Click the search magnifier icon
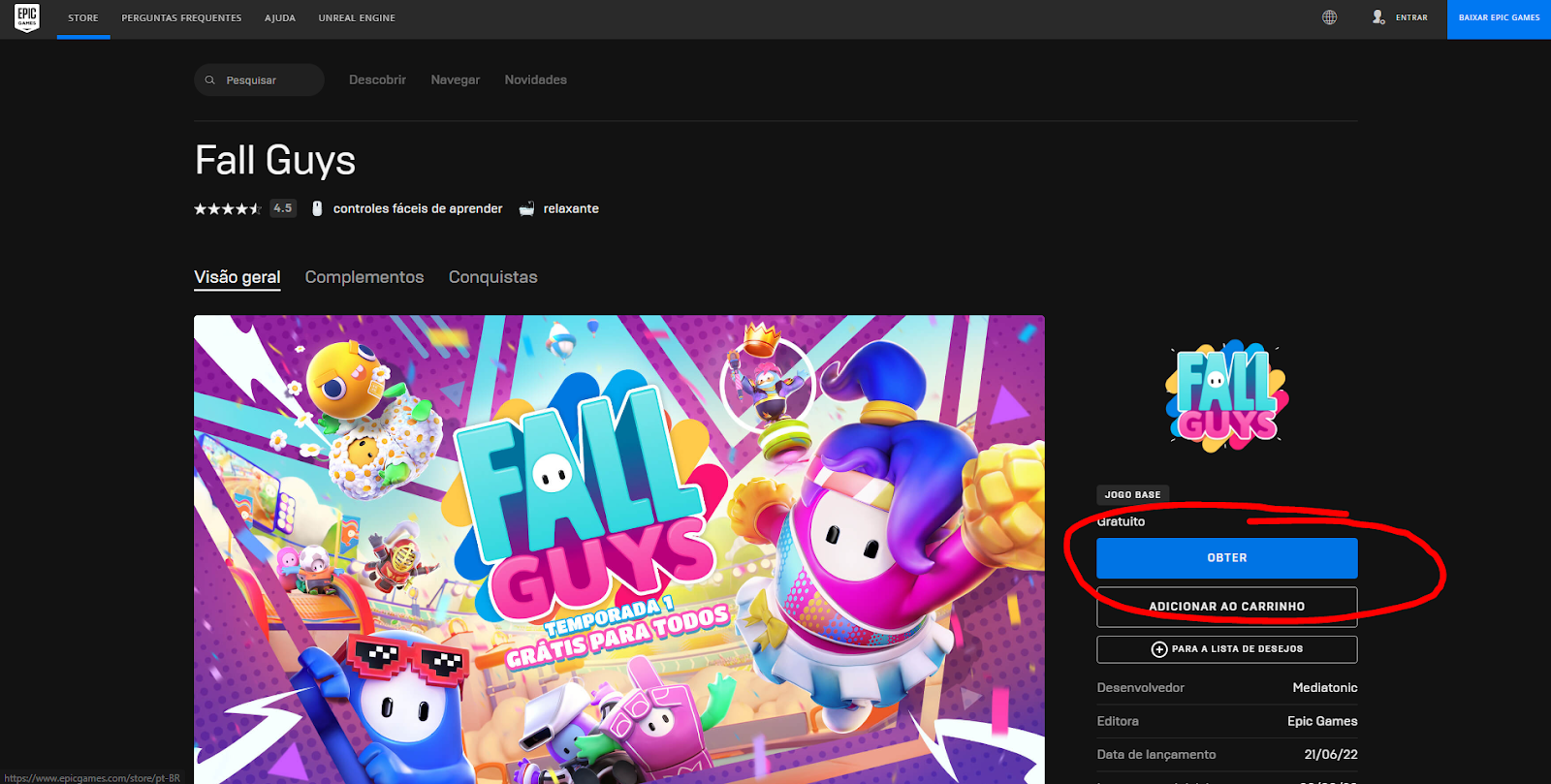 click(209, 80)
